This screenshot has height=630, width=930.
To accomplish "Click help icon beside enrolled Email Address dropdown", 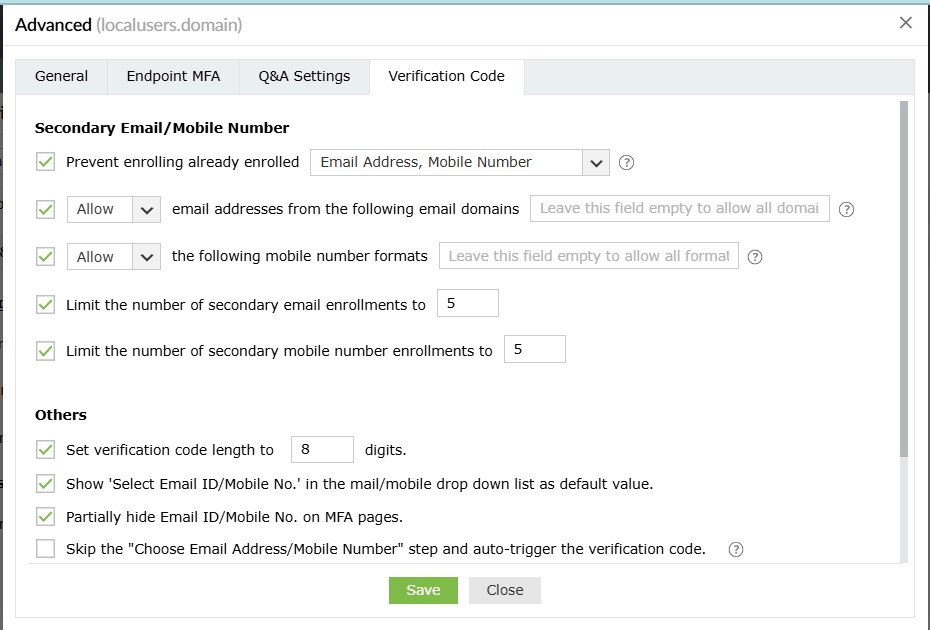I will pos(627,163).
